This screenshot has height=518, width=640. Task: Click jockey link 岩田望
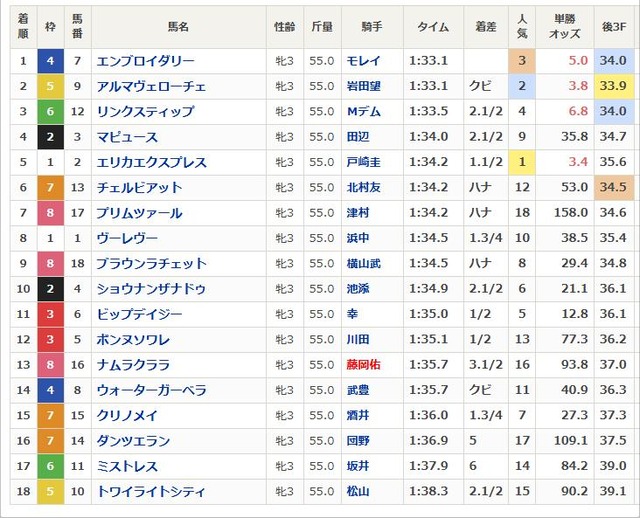(x=363, y=87)
